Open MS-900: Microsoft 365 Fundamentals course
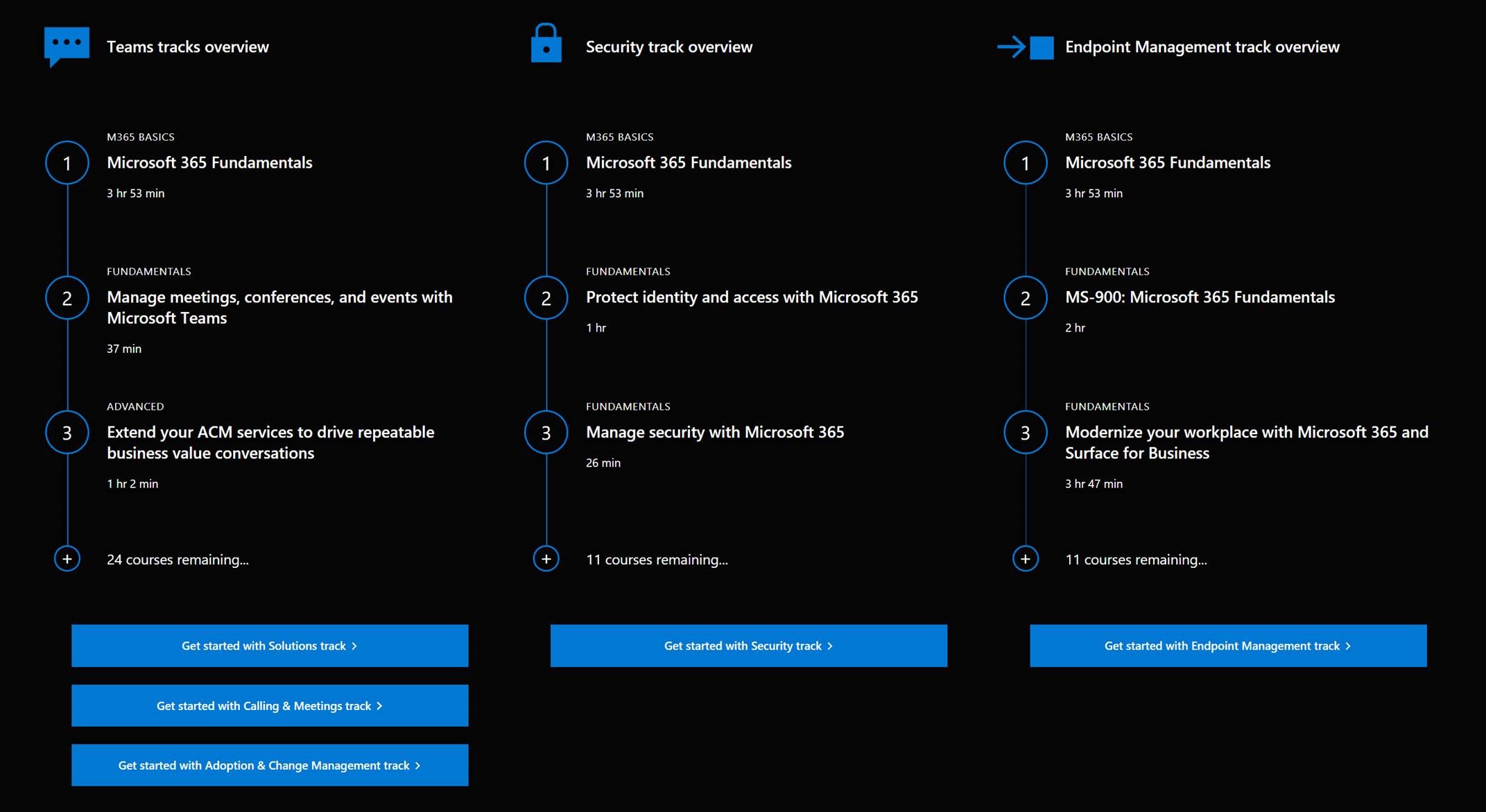The image size is (1486, 812). pyautogui.click(x=1200, y=297)
